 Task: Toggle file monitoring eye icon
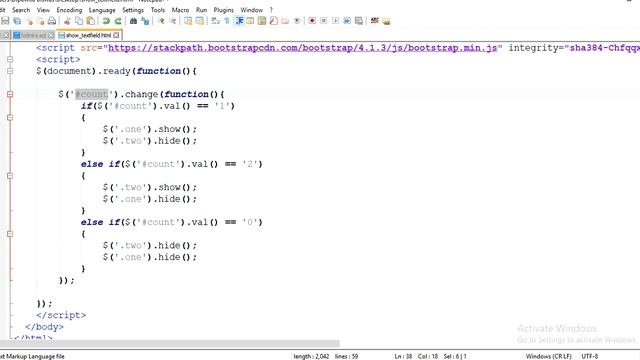click(x=297, y=21)
